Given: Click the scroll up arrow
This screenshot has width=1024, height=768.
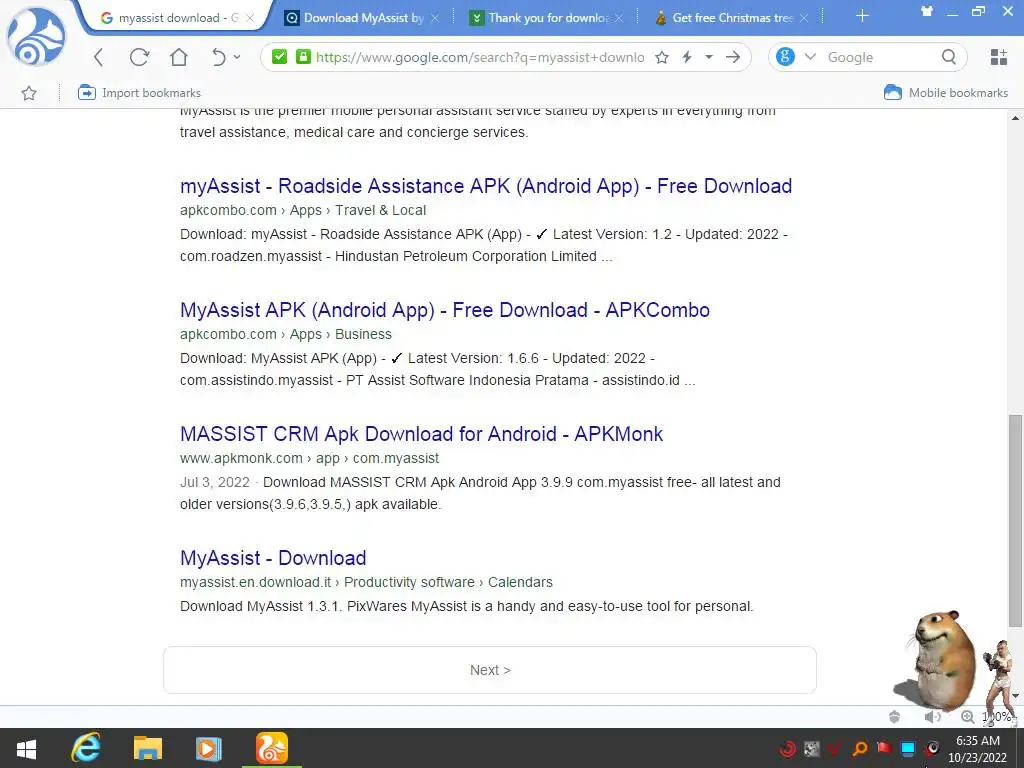Looking at the screenshot, I should [x=1015, y=118].
